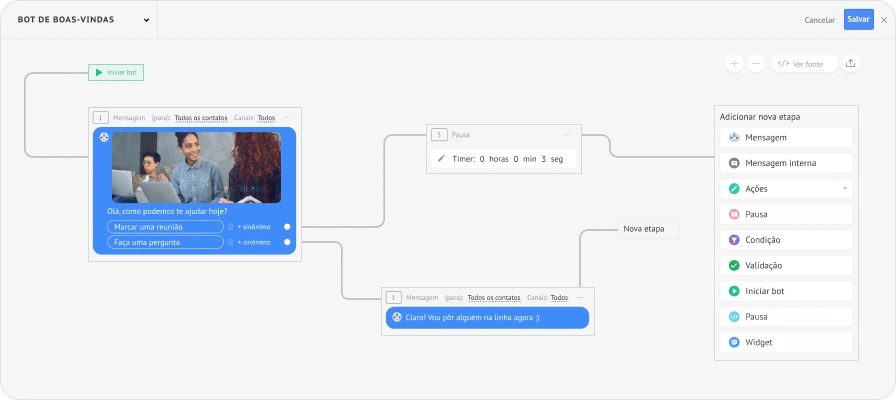Image resolution: width=896 pixels, height=400 pixels.
Task: Add a Widget step from the panel
Action: coord(785,342)
